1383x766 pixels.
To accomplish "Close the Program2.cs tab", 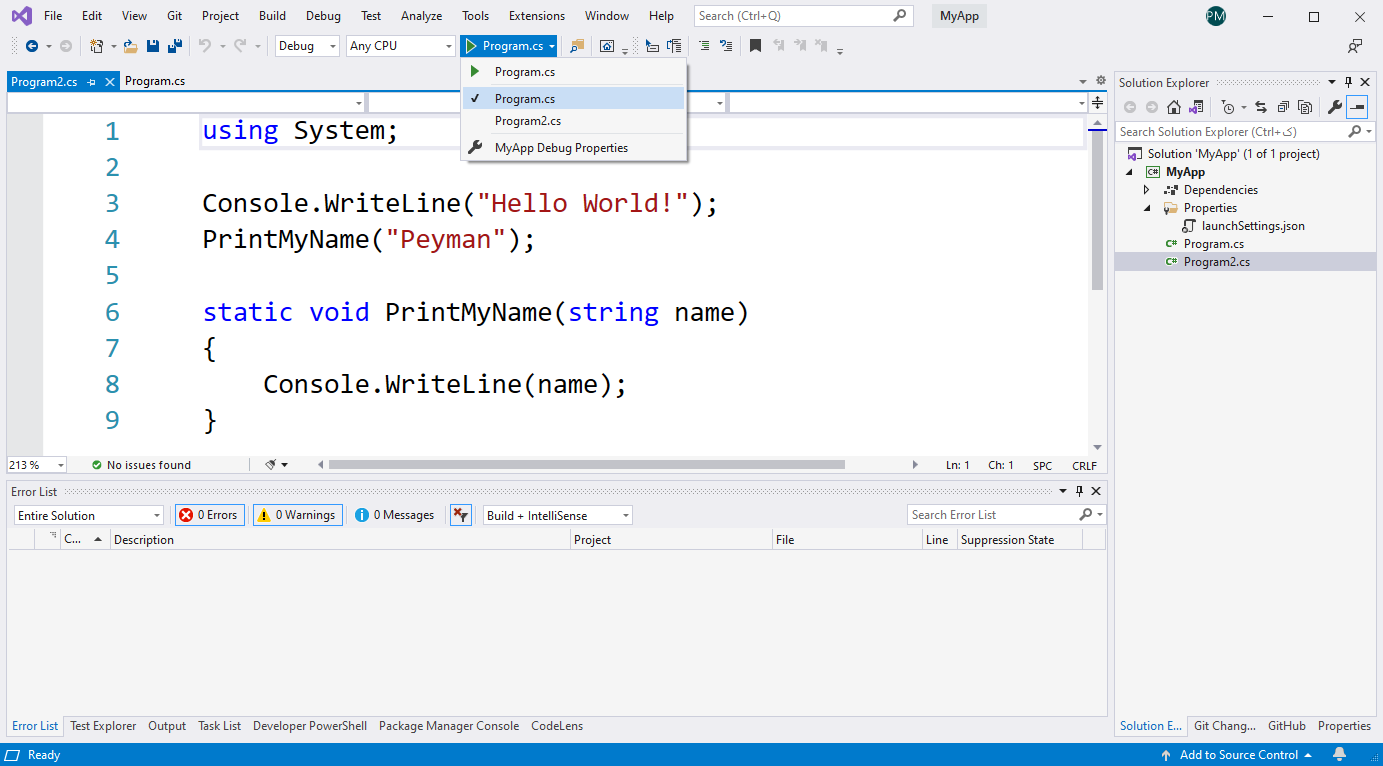I will (110, 82).
